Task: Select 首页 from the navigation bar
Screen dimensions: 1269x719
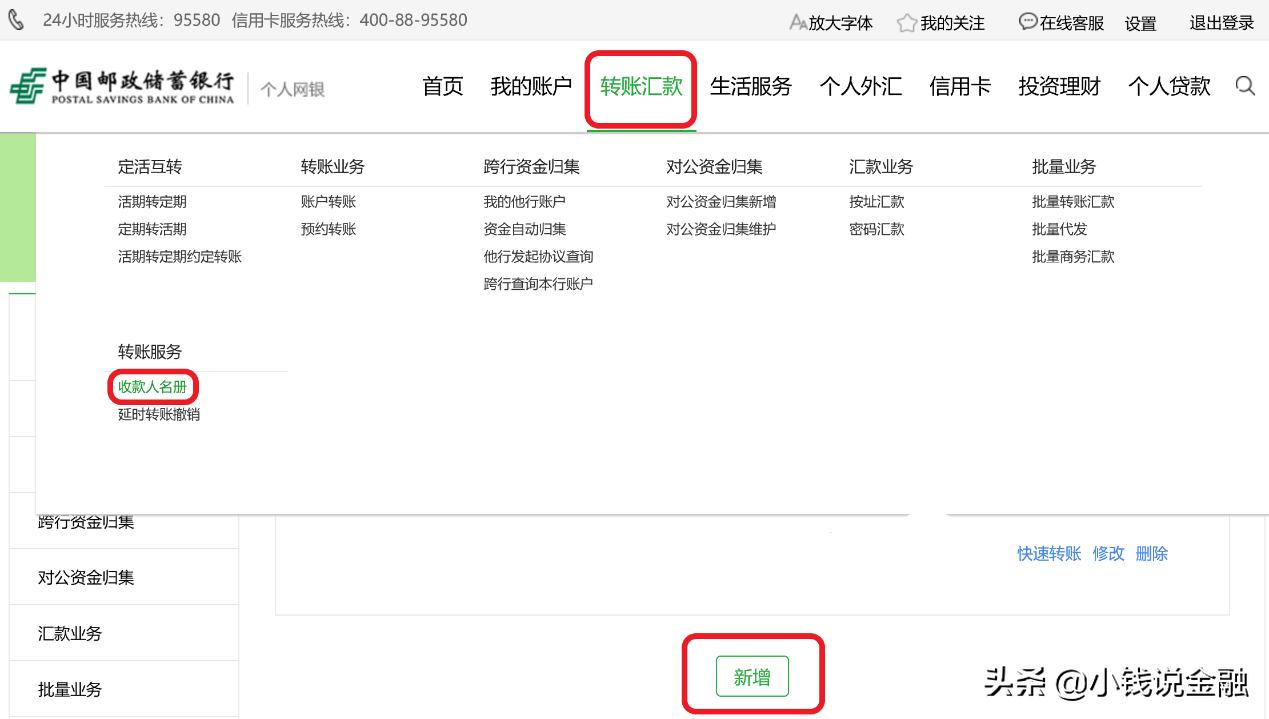Action: coord(441,87)
